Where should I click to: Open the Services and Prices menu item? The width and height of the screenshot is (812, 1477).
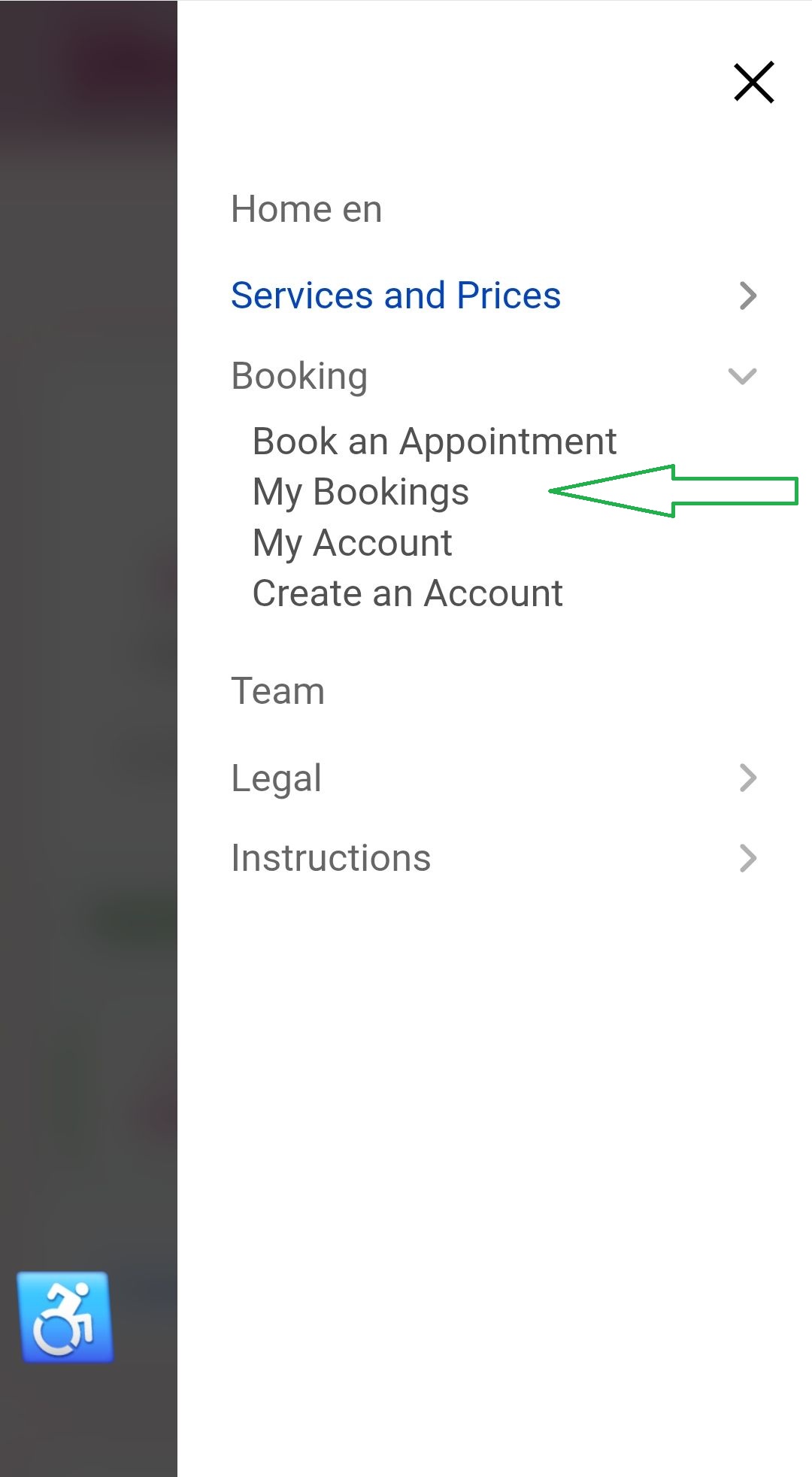[395, 296]
